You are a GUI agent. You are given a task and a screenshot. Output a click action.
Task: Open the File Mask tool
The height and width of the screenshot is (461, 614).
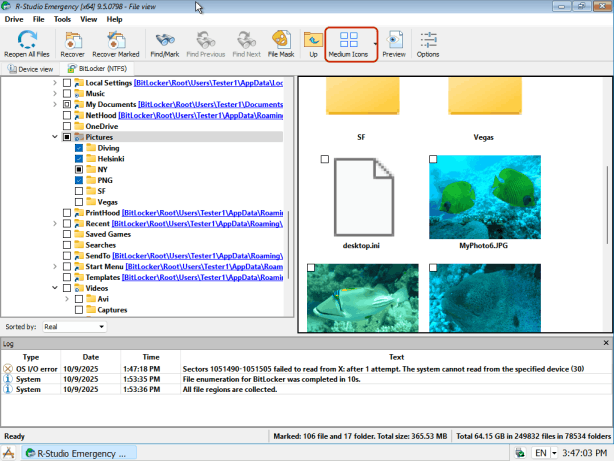(281, 40)
